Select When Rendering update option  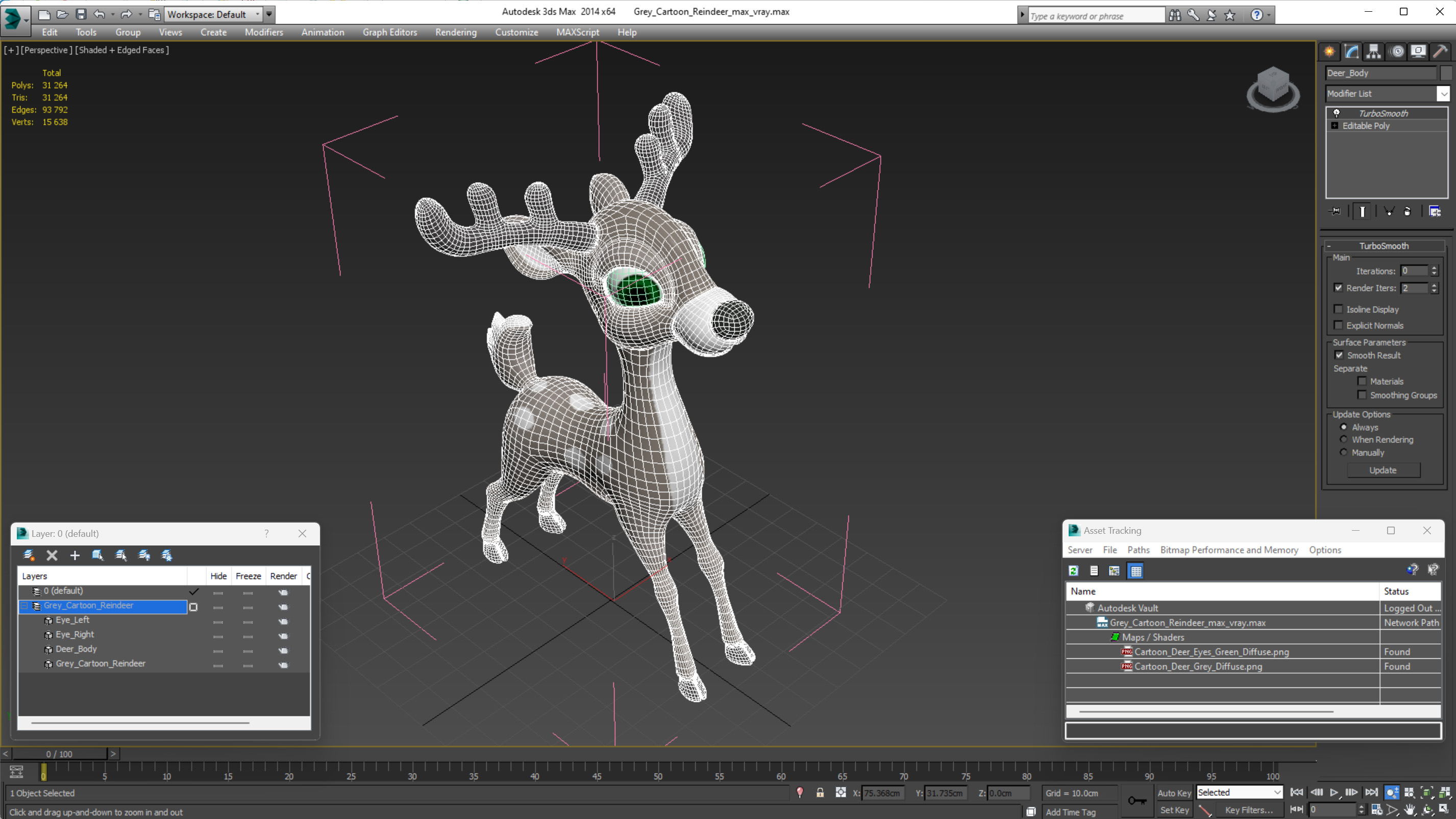[1344, 439]
